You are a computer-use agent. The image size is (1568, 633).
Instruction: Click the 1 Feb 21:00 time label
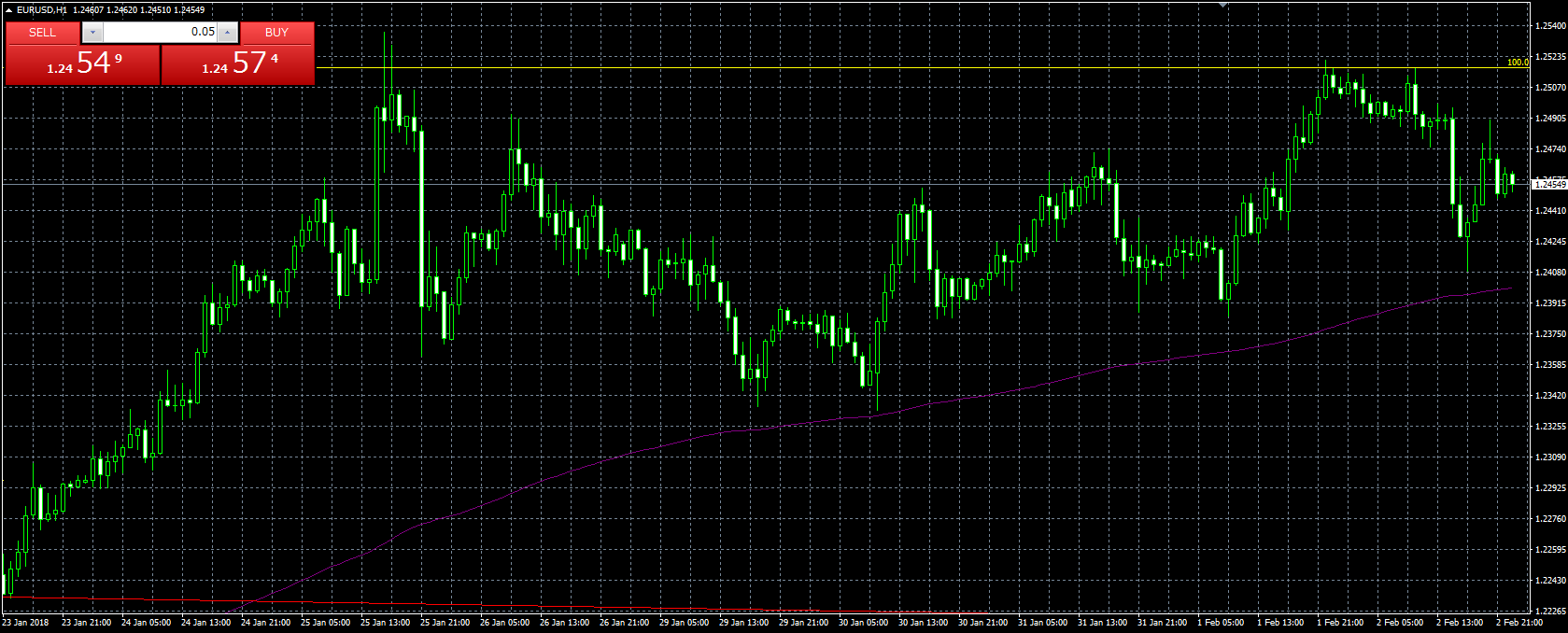point(1340,623)
